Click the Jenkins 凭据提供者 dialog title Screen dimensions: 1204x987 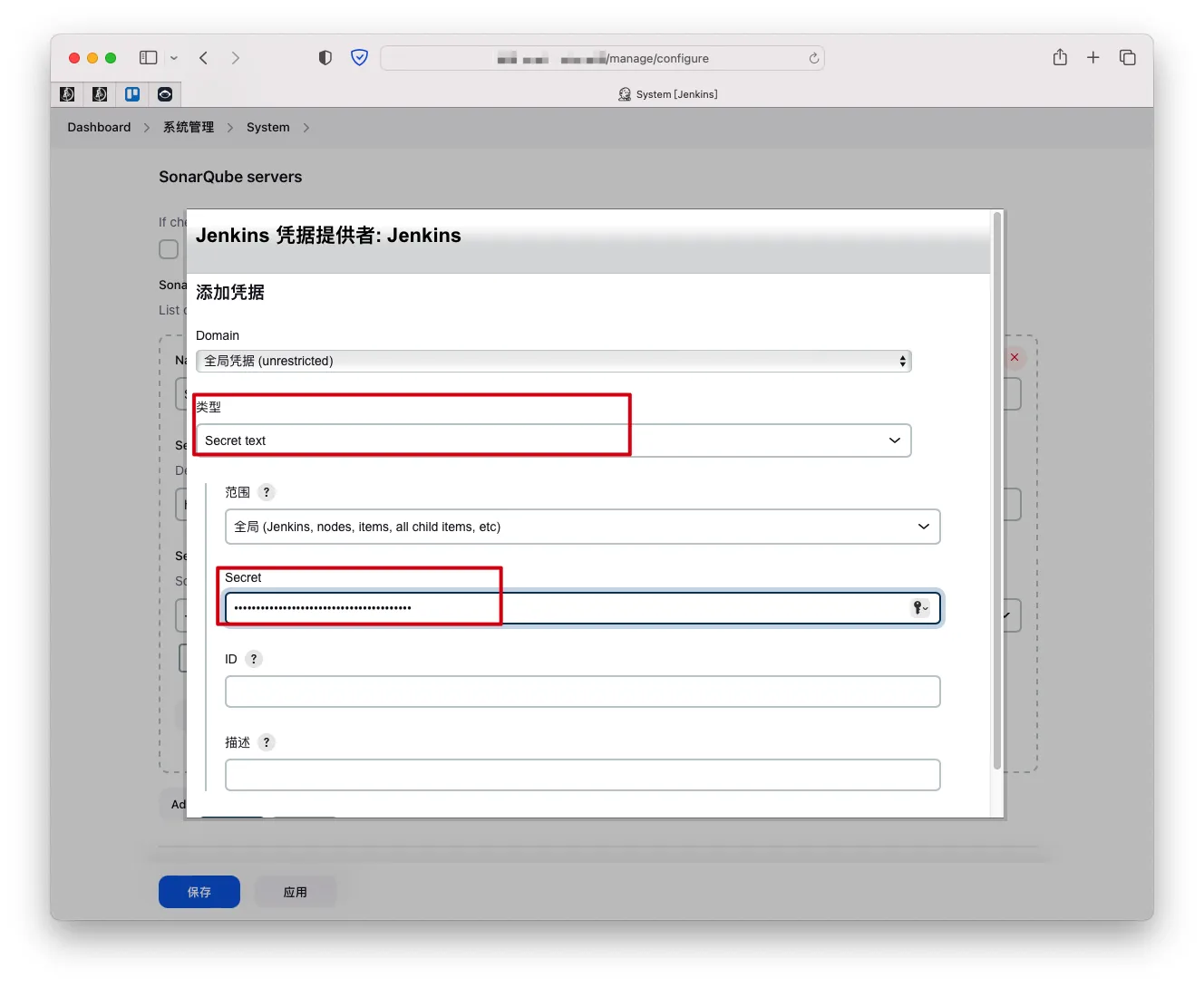[328, 236]
